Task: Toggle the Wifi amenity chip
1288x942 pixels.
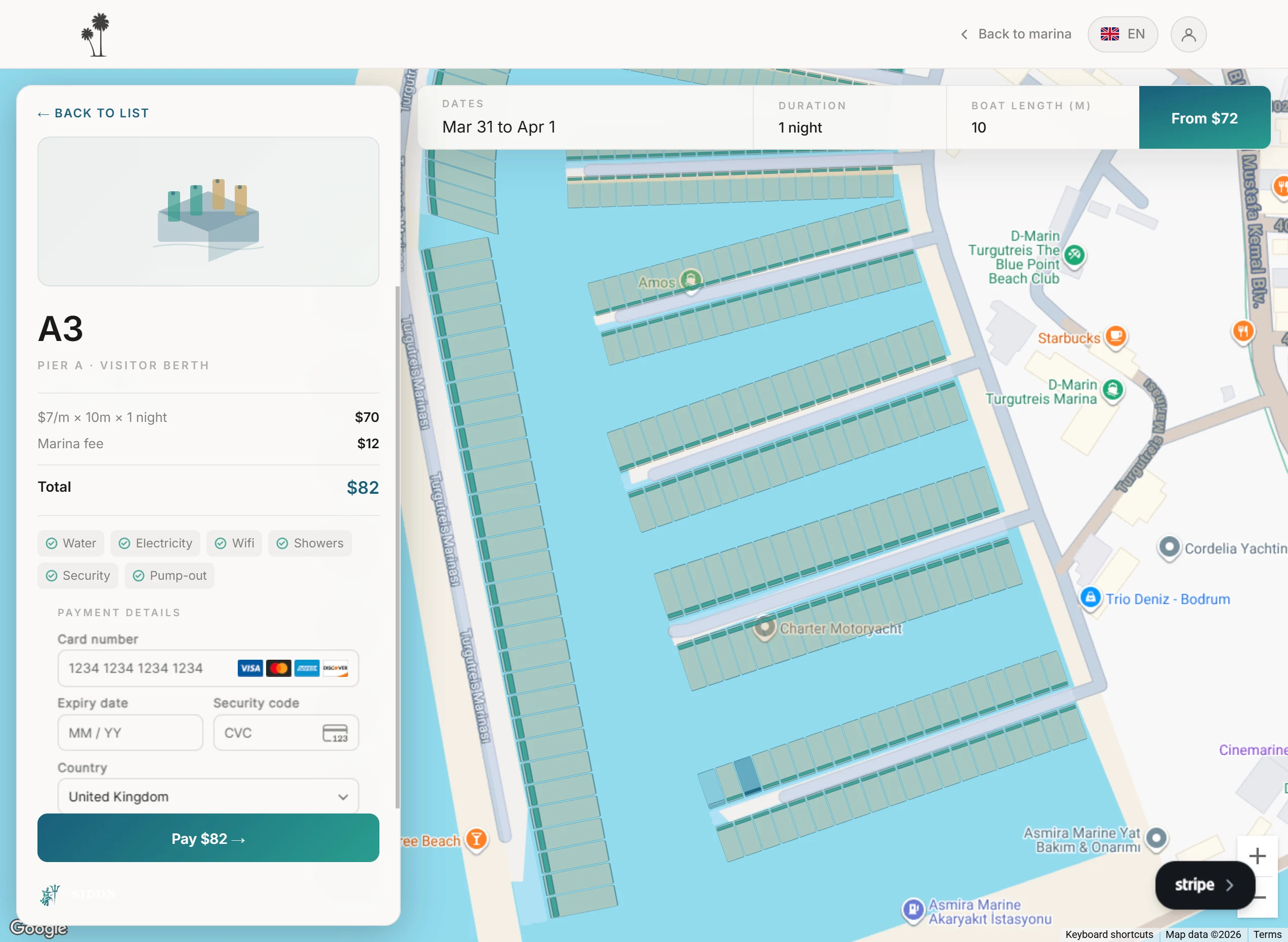Action: [x=234, y=543]
